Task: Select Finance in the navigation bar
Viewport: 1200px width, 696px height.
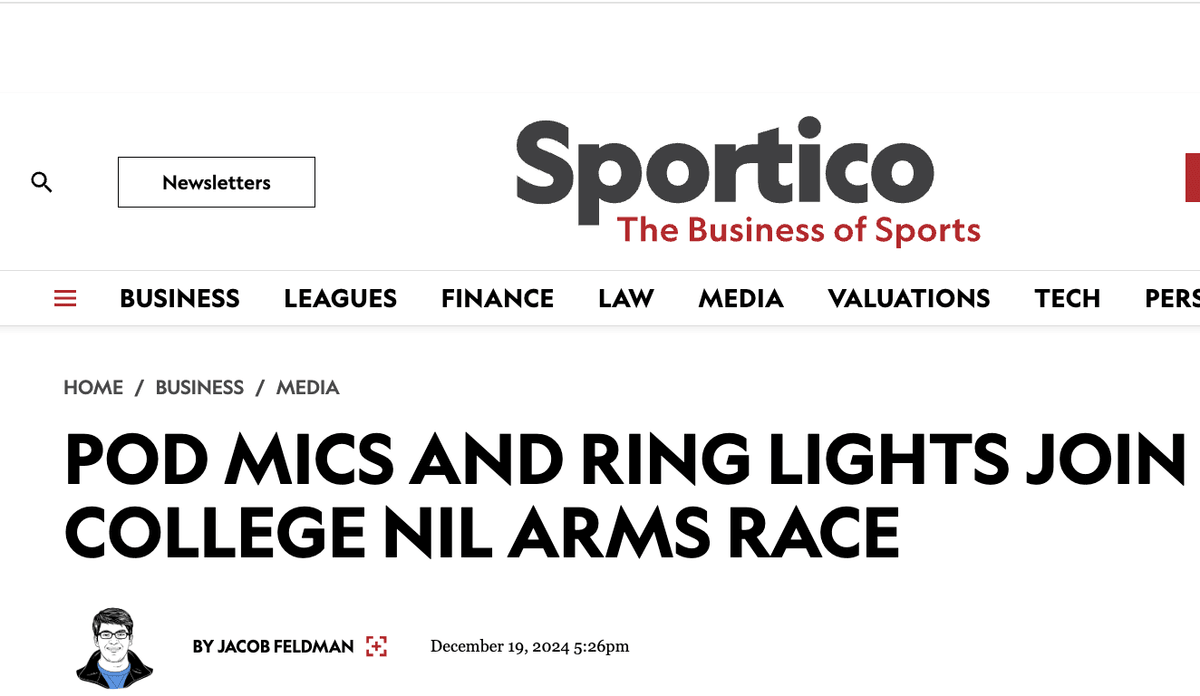Action: (497, 298)
